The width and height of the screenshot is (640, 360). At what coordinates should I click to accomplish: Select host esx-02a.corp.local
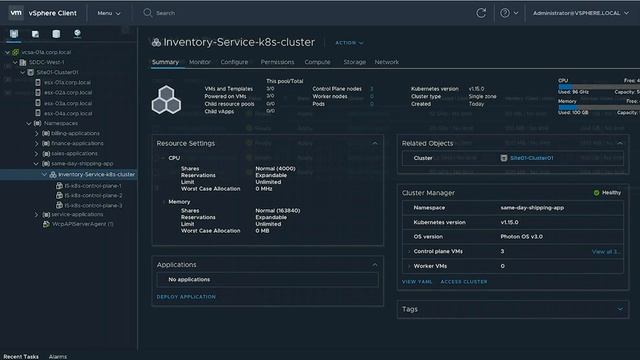68,93
